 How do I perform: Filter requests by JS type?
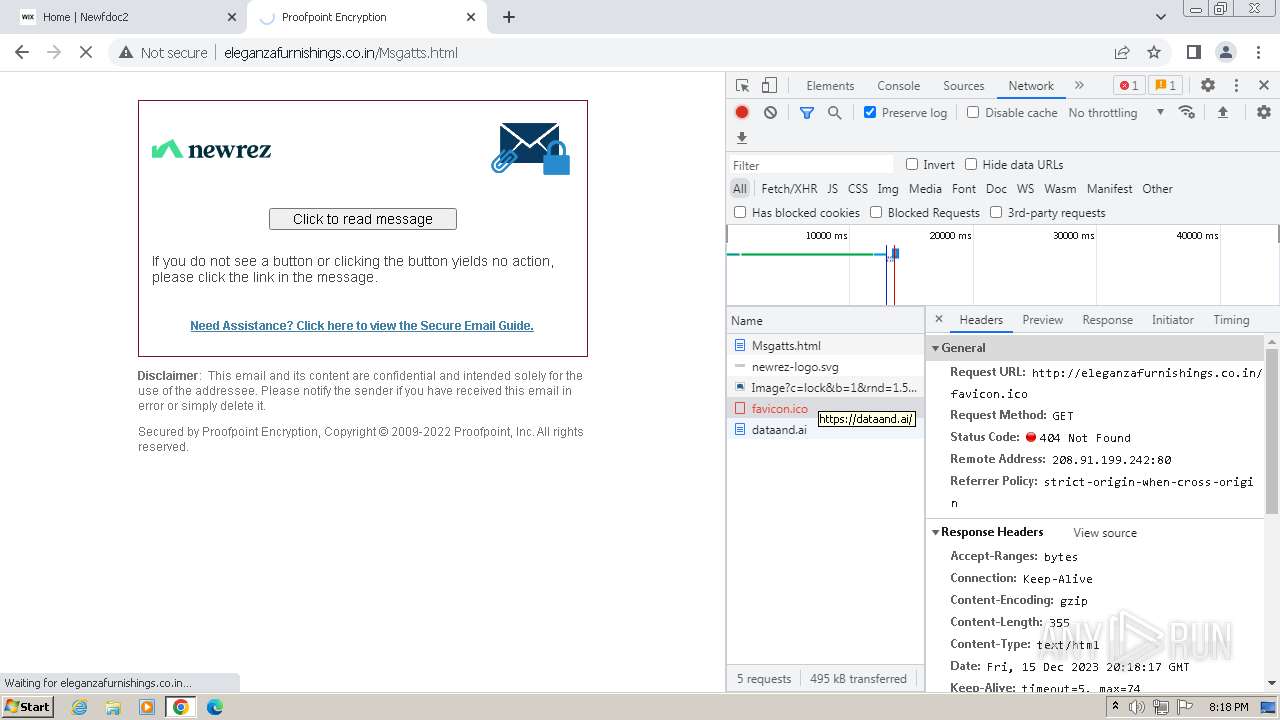[832, 189]
